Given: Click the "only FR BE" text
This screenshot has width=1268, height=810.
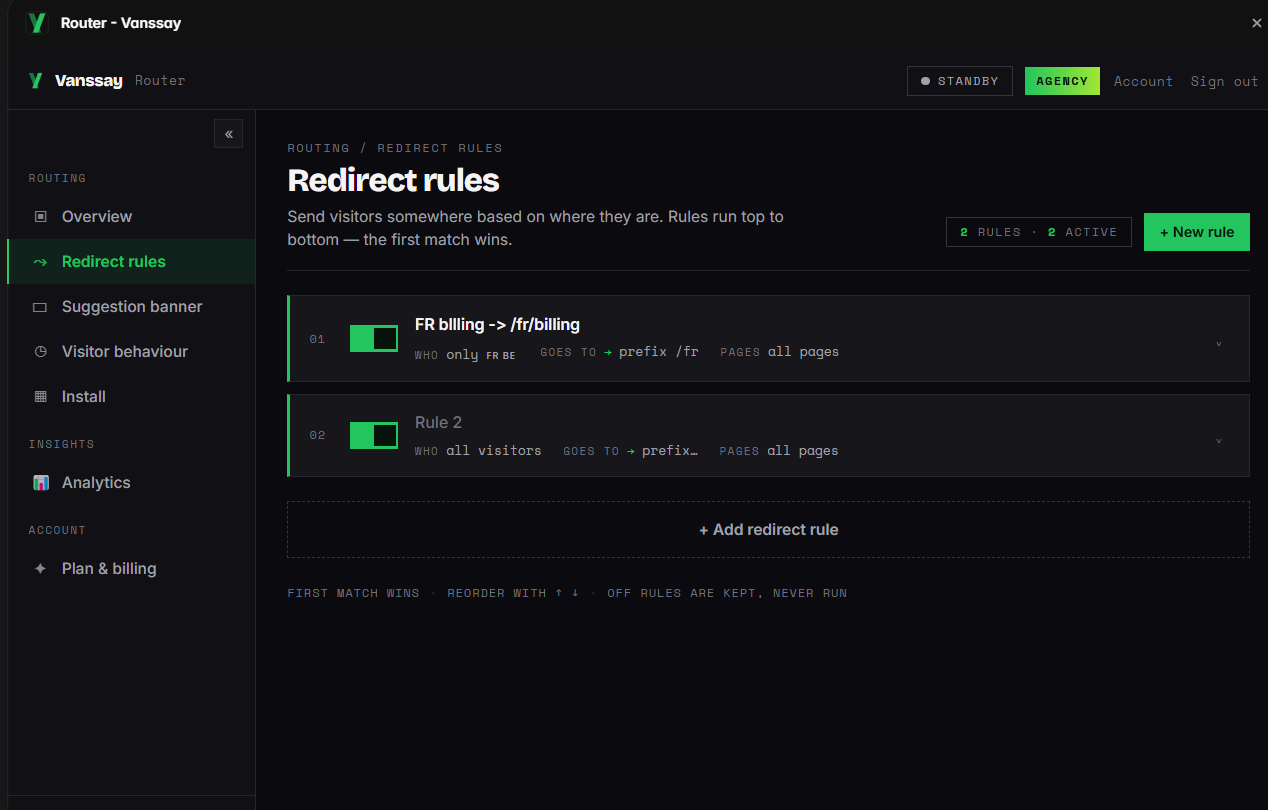Looking at the screenshot, I should (481, 354).
